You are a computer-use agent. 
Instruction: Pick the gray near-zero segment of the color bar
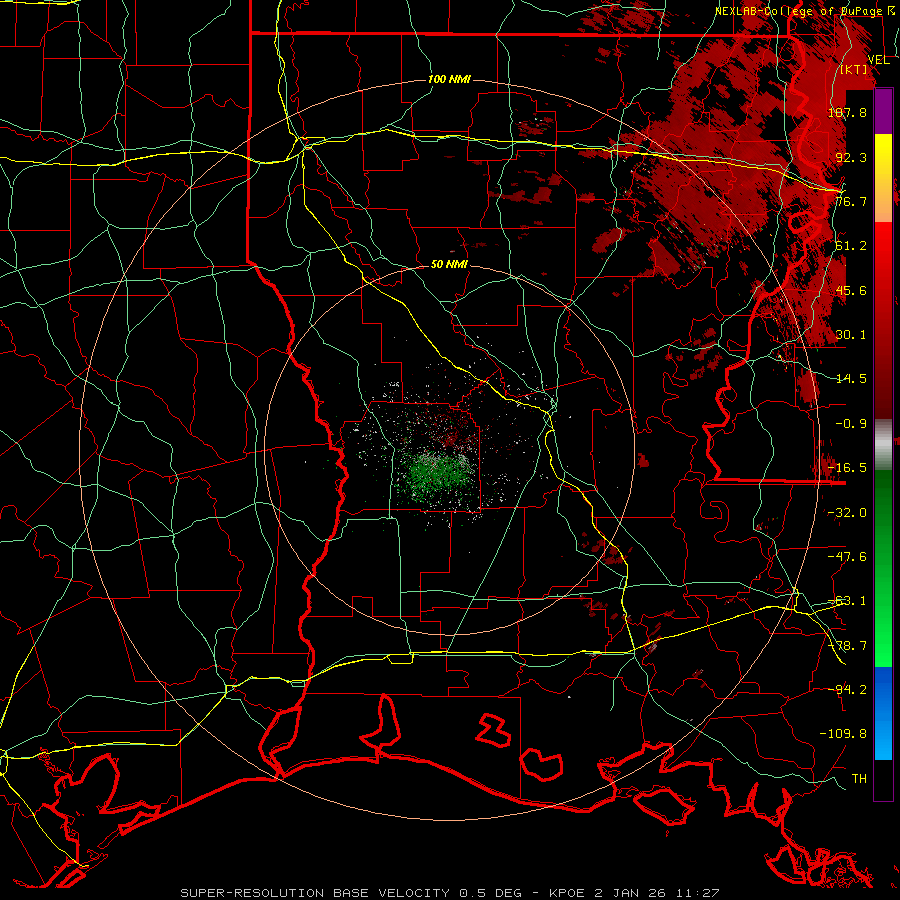[x=883, y=445]
